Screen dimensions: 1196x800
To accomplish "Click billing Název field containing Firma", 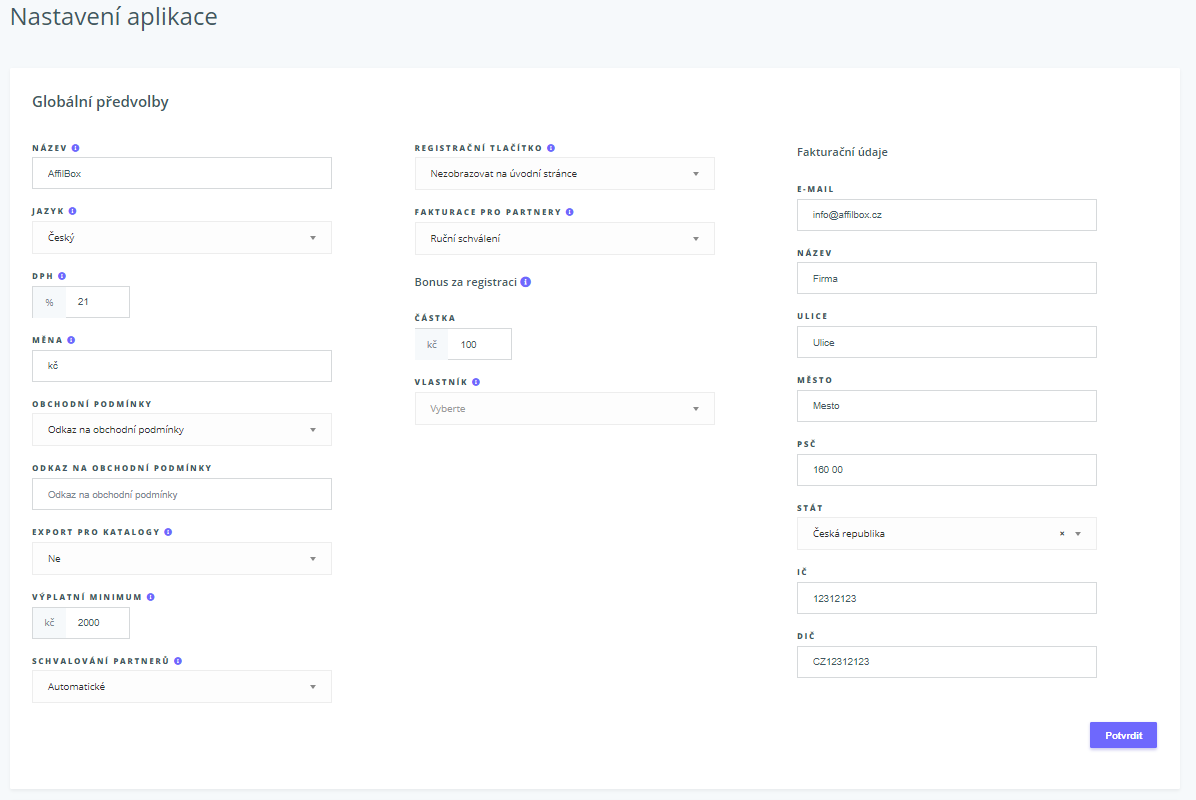I will tap(947, 278).
